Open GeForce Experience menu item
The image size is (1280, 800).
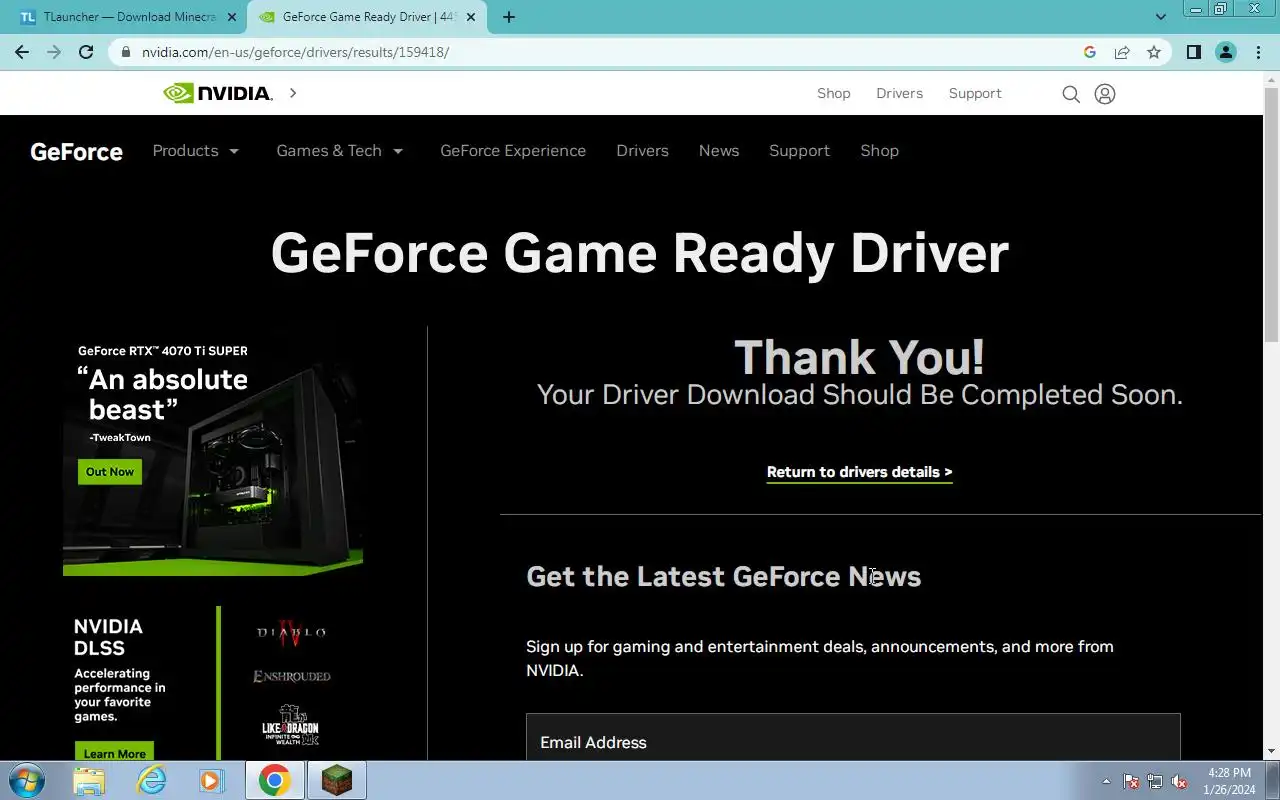click(513, 151)
